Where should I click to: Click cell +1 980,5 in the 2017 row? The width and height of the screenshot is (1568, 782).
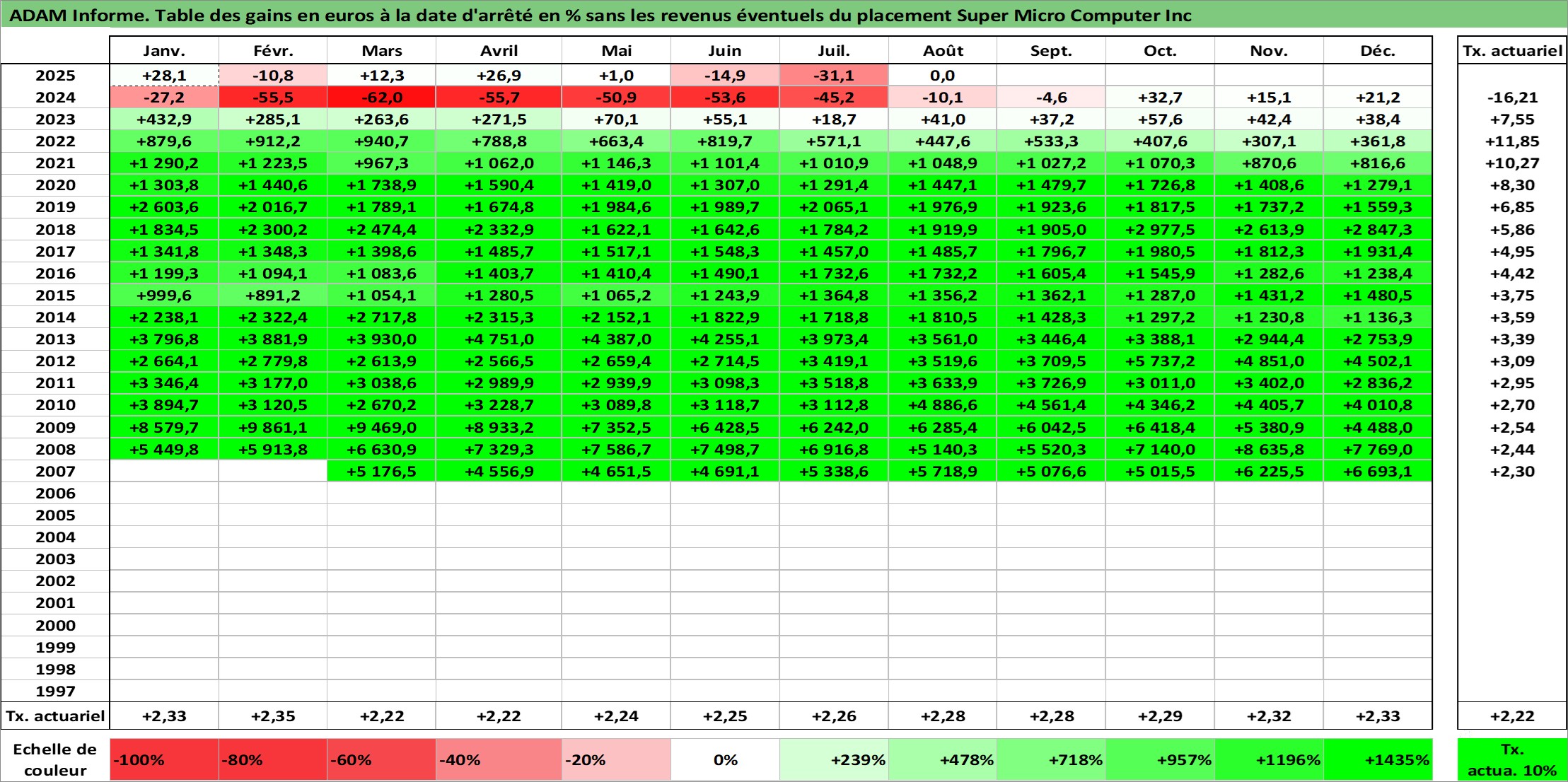(1160, 252)
